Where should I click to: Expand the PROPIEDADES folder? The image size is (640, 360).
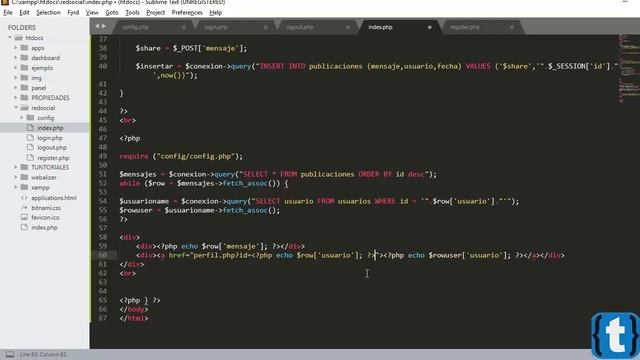[x=16, y=98]
